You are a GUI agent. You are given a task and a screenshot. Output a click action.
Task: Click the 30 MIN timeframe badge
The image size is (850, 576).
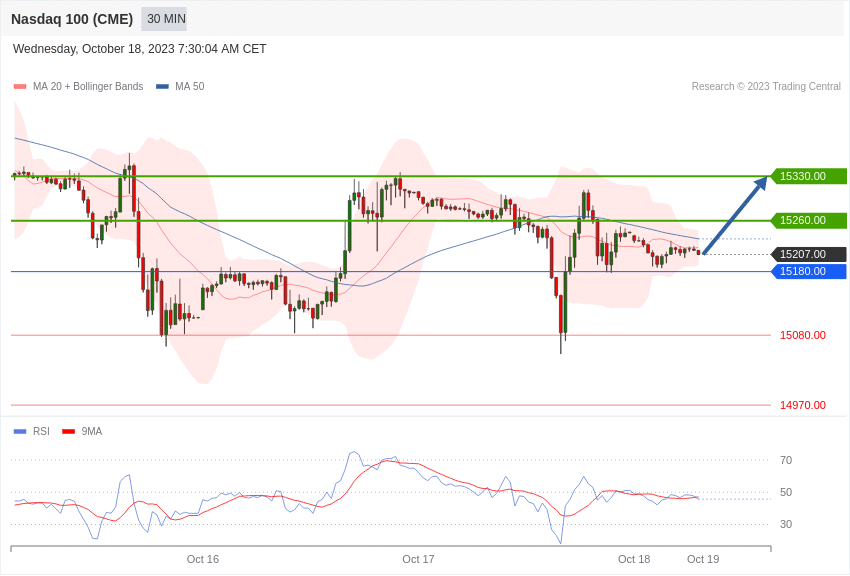point(164,19)
